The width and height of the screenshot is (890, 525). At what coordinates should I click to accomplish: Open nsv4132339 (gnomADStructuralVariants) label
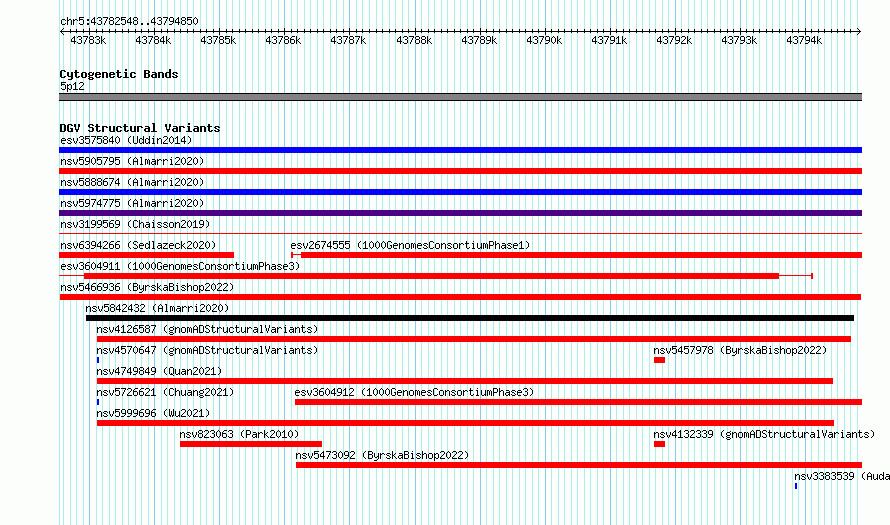[764, 434]
